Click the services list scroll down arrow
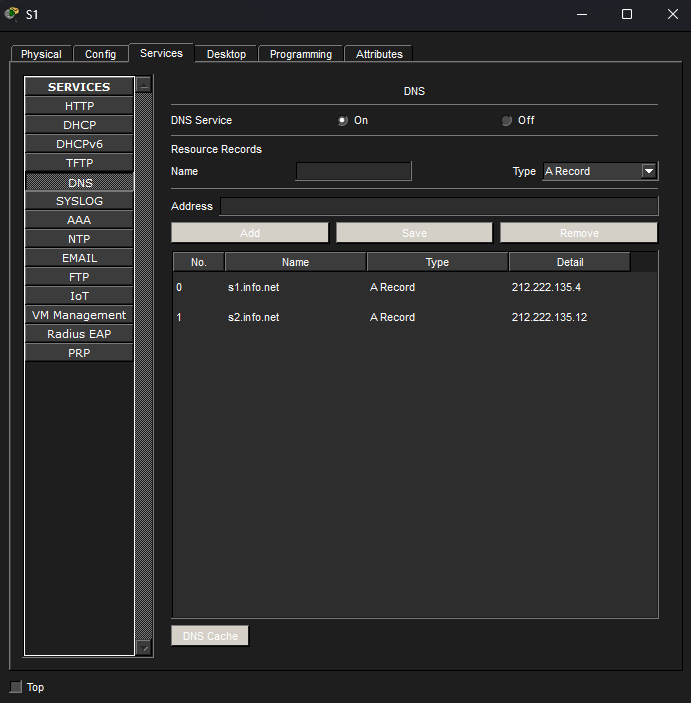 144,648
